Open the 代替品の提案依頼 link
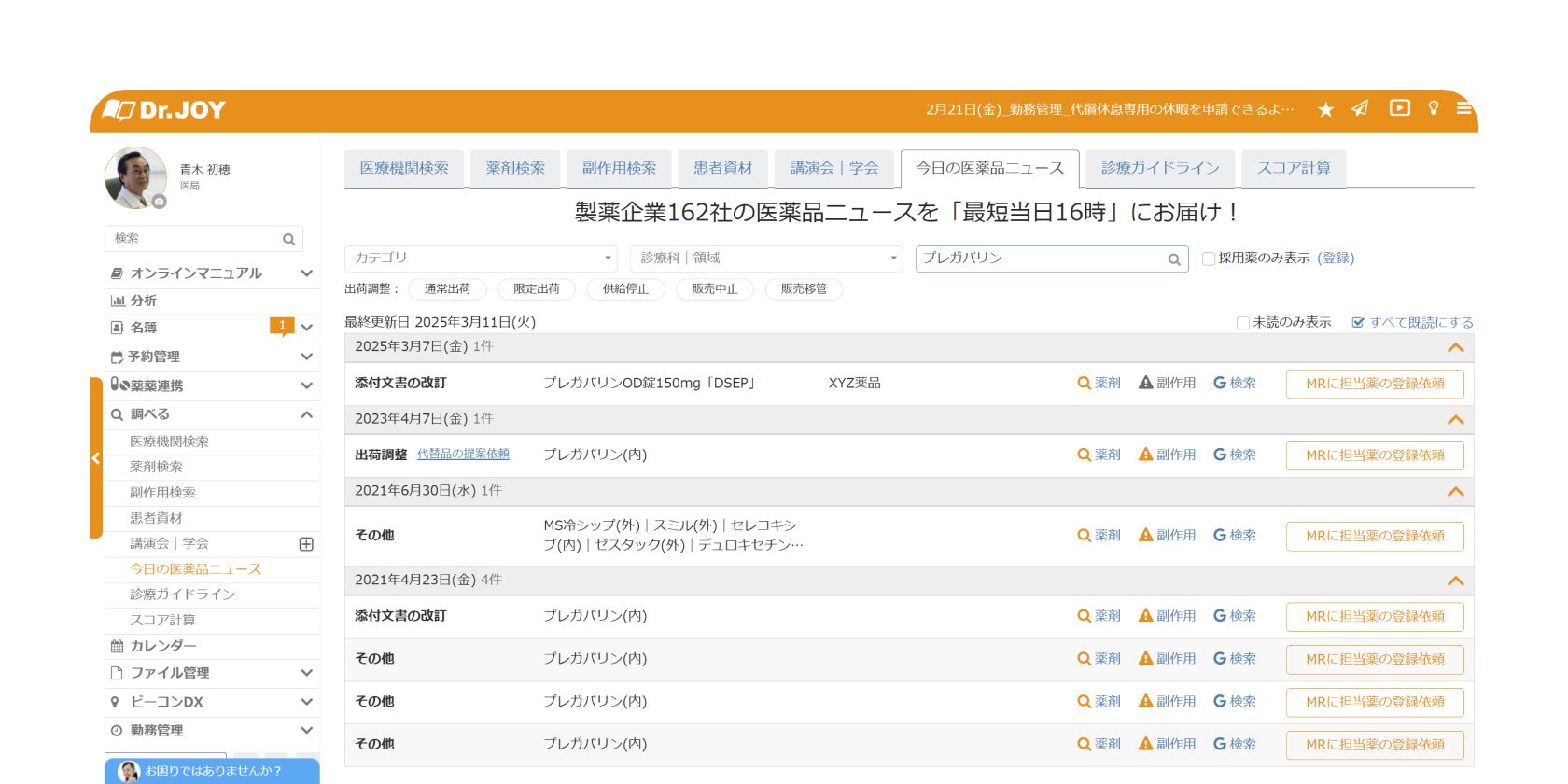This screenshot has height=784, width=1568. pos(463,454)
